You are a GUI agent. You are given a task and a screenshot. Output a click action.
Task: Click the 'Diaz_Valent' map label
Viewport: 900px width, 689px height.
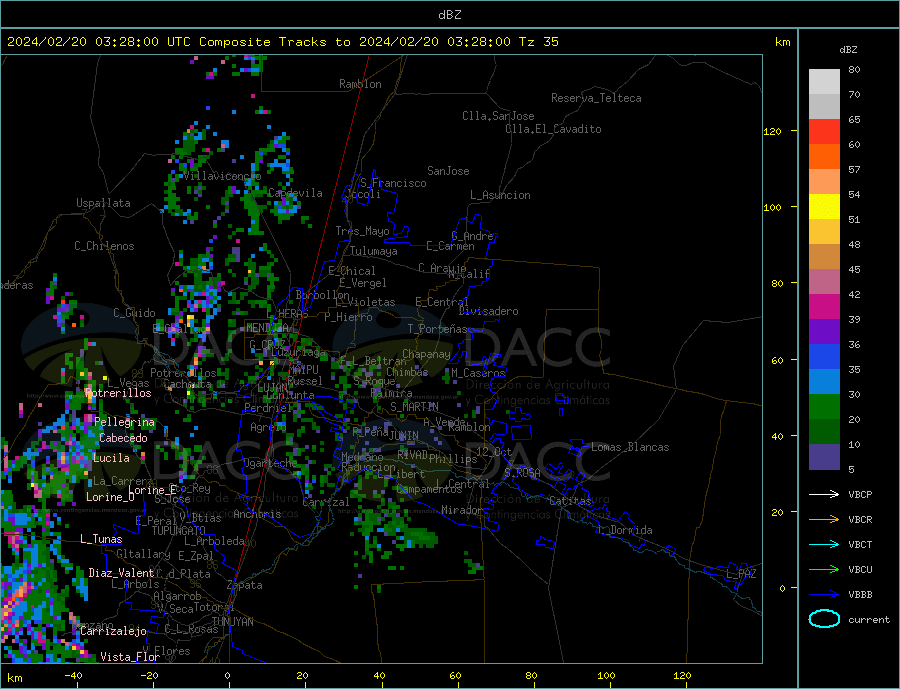[121, 573]
